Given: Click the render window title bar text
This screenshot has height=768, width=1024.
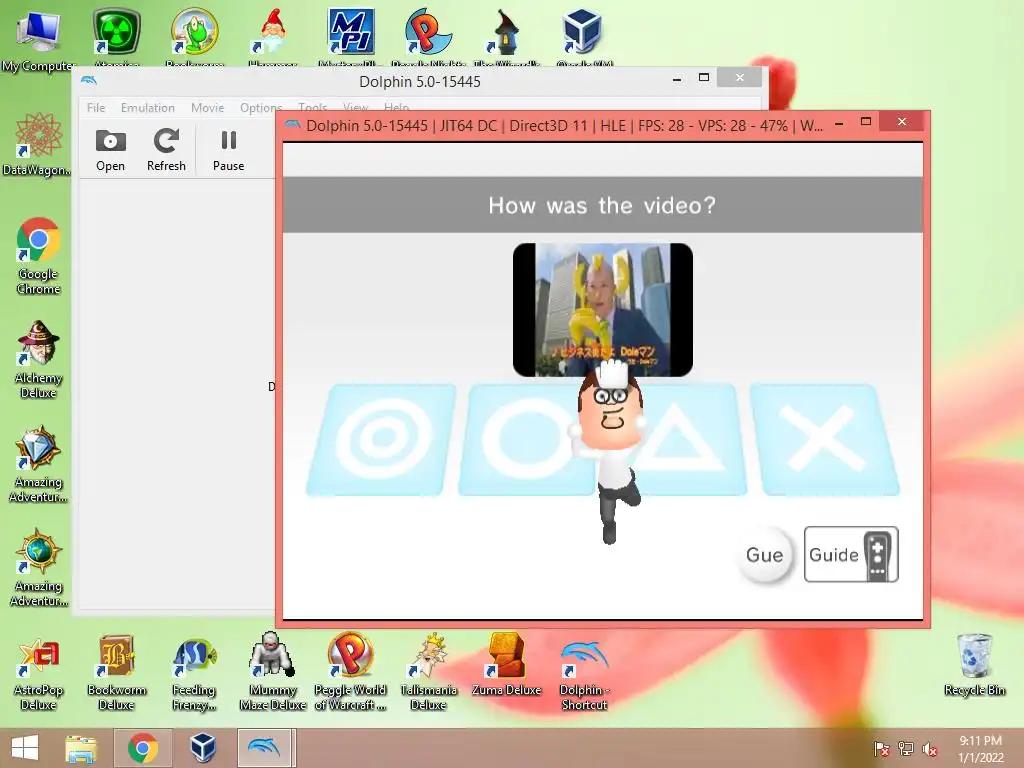Looking at the screenshot, I should point(564,126).
